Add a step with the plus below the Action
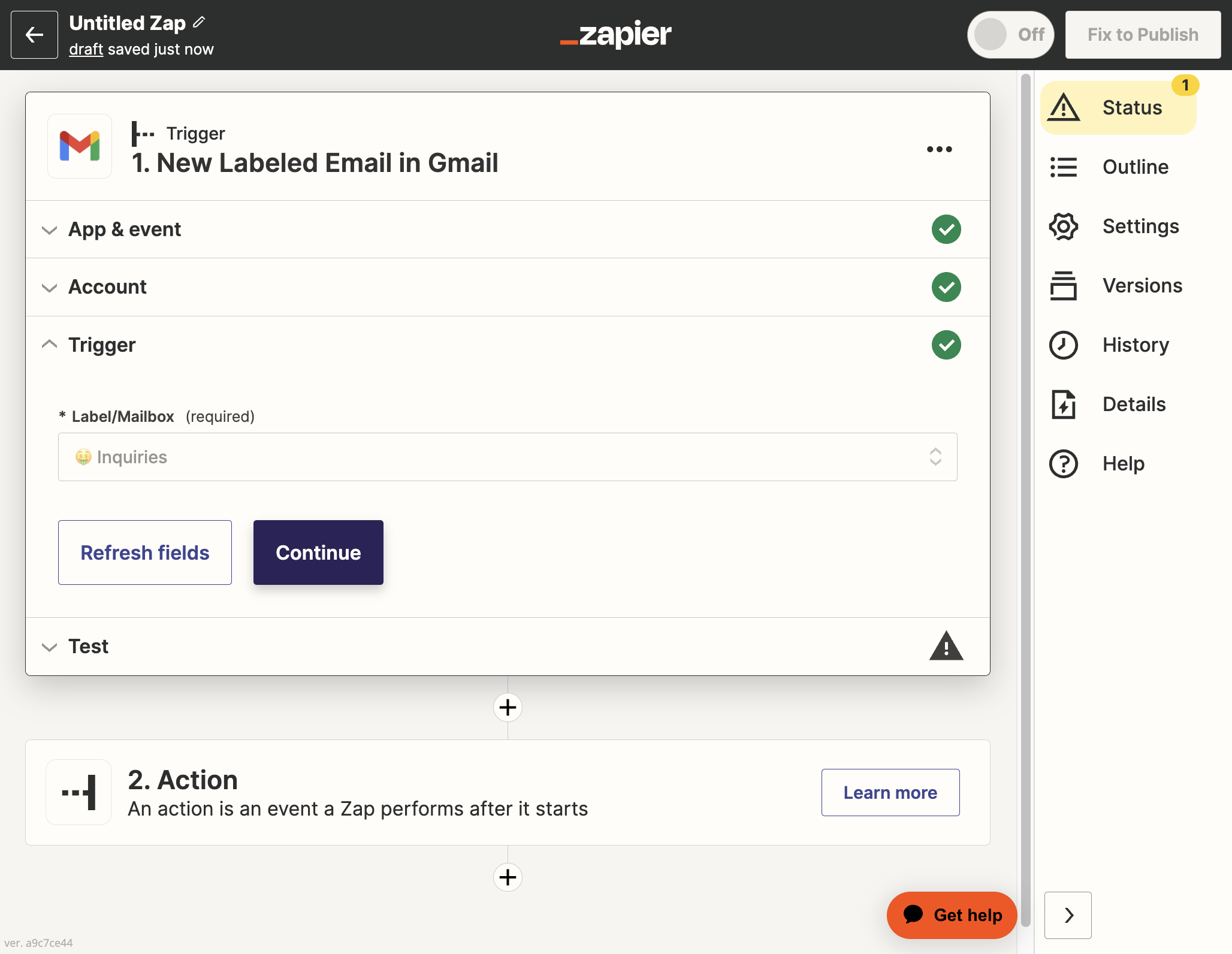The image size is (1232, 954). point(508,877)
